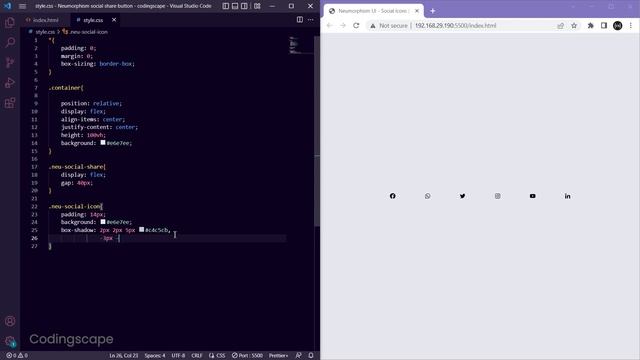Click the editor vertical scrollbar
640x360 pixels.
(x=317, y=131)
